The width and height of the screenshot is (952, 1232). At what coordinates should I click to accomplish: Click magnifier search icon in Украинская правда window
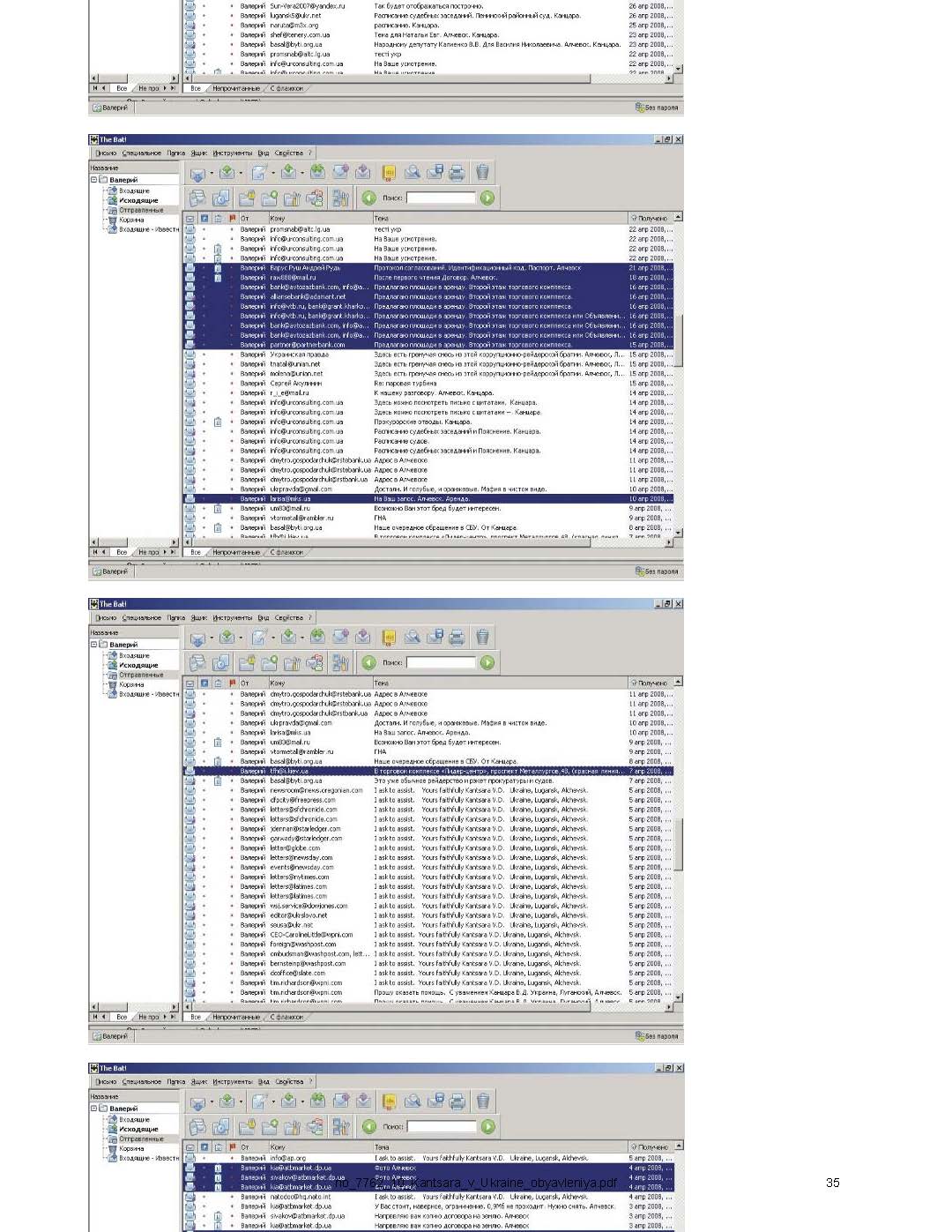[x=412, y=173]
